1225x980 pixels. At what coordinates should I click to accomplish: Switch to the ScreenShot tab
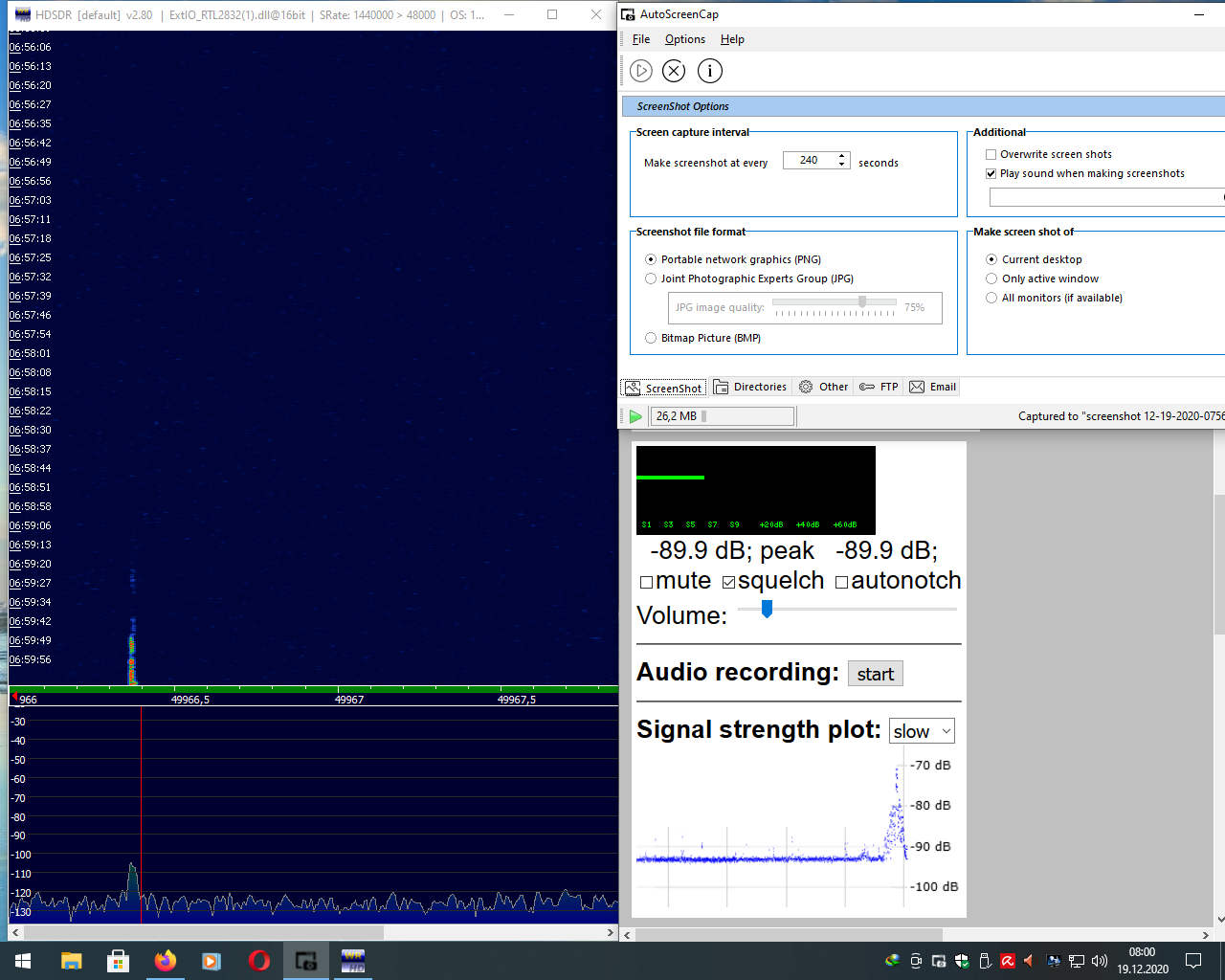tap(664, 388)
